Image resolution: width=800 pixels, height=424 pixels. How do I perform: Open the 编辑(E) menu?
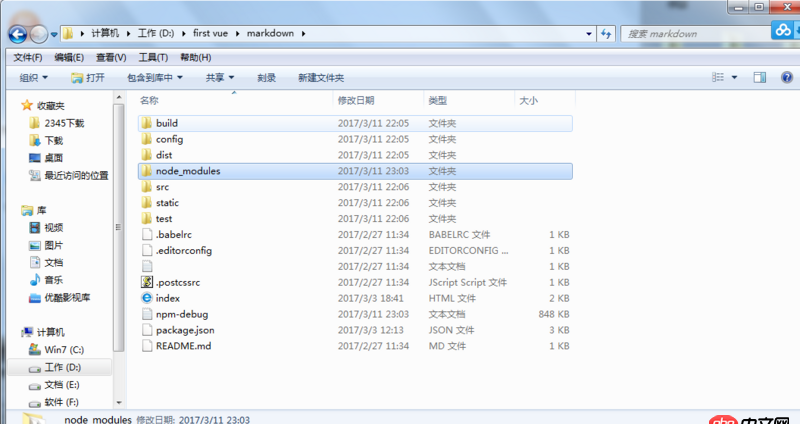69,58
